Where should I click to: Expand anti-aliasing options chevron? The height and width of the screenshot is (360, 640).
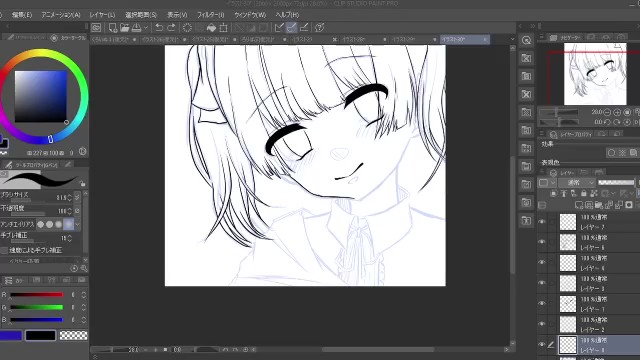(78, 224)
